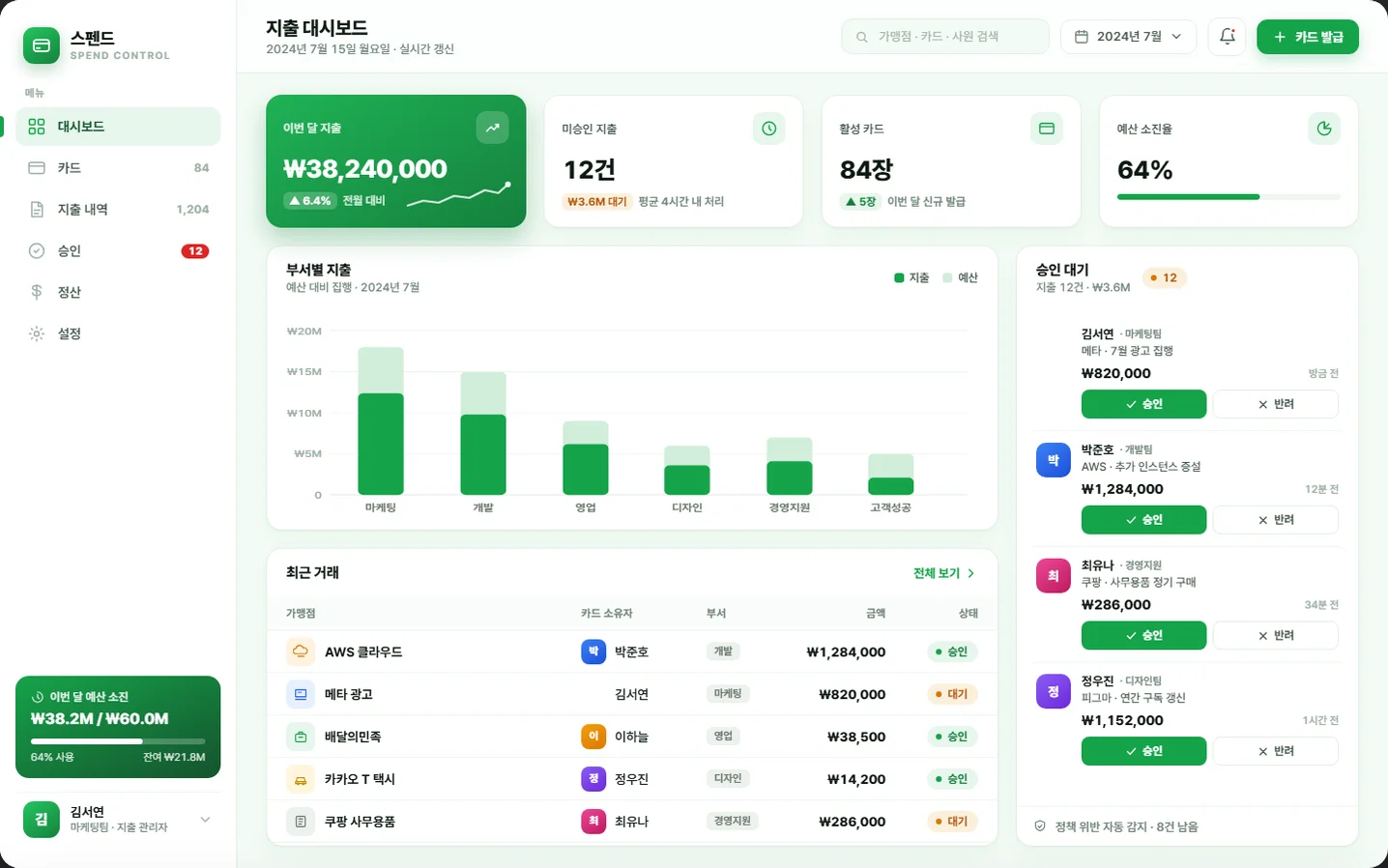Click the 승인 checkmark circle icon
1388x868 pixels.
coord(37,251)
